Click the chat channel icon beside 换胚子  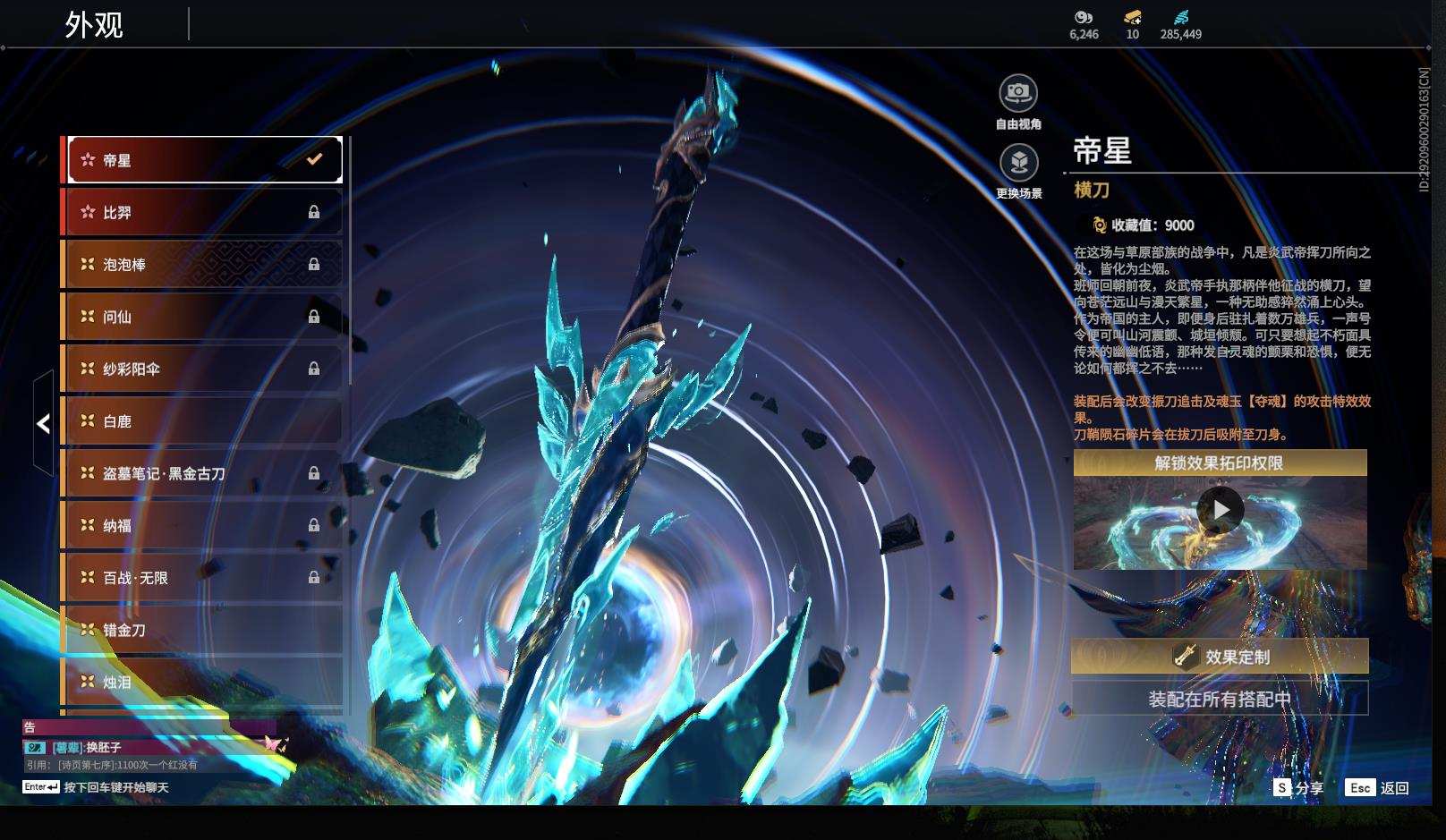click(x=35, y=747)
